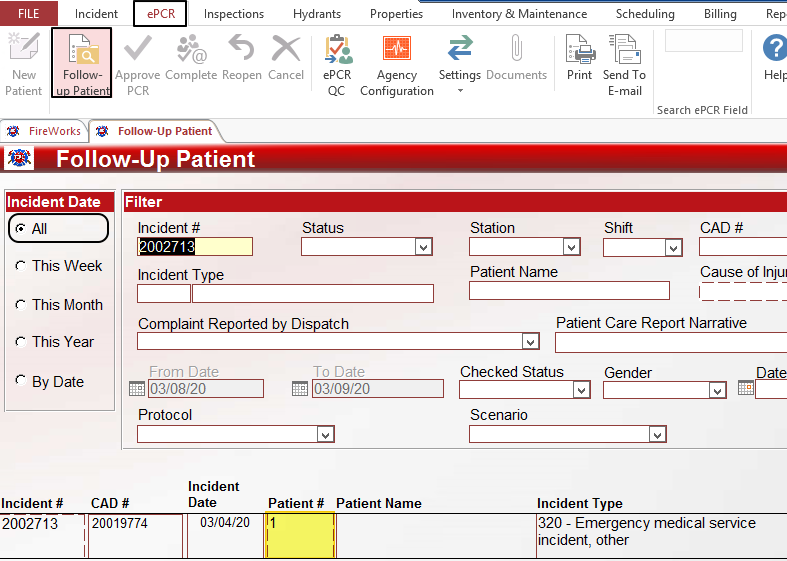Screen dimensions: 787x561
Task: Expand the arrow under Settings
Action: pos(460,91)
